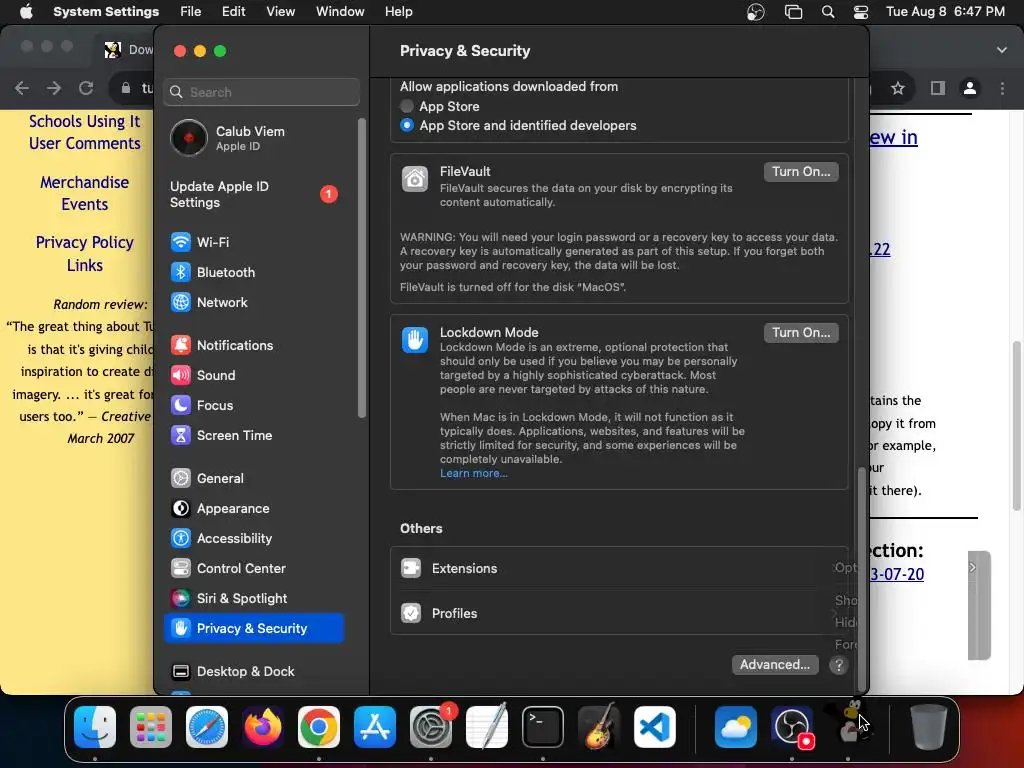Open TextEdit from the Dock
1024x768 pixels.
tap(487, 727)
